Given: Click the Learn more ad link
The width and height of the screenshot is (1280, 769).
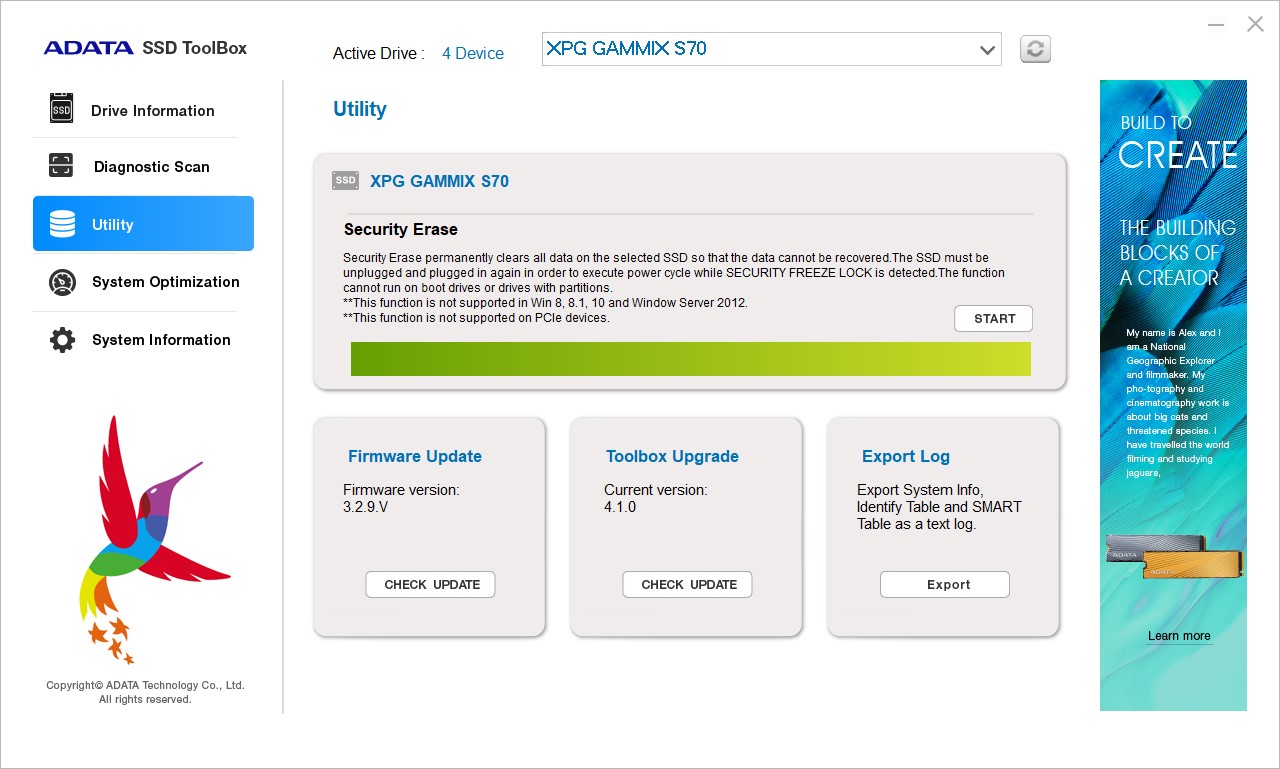Looking at the screenshot, I should [1178, 636].
